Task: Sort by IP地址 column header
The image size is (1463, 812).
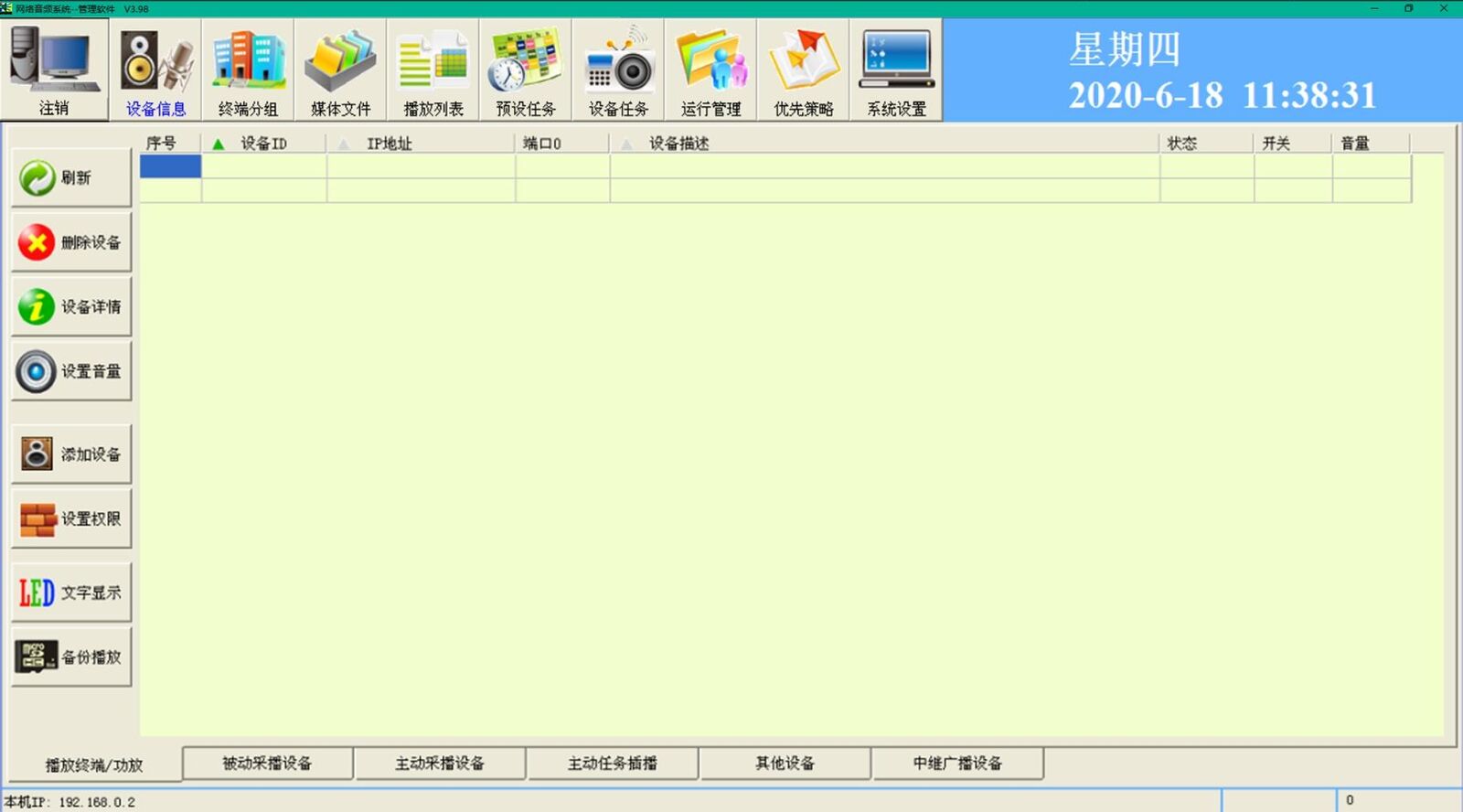Action: click(422, 144)
